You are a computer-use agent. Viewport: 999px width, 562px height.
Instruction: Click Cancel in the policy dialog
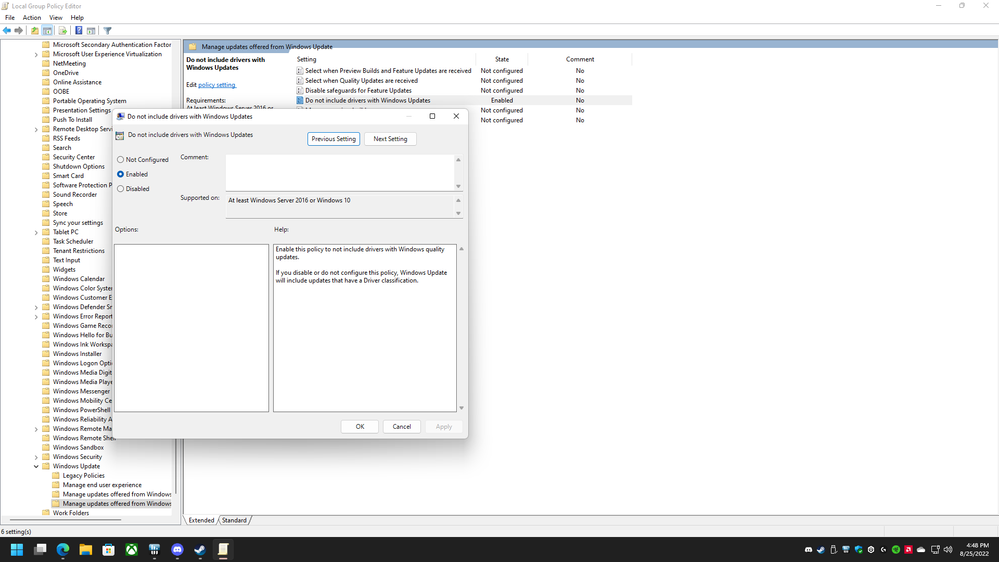click(401, 427)
